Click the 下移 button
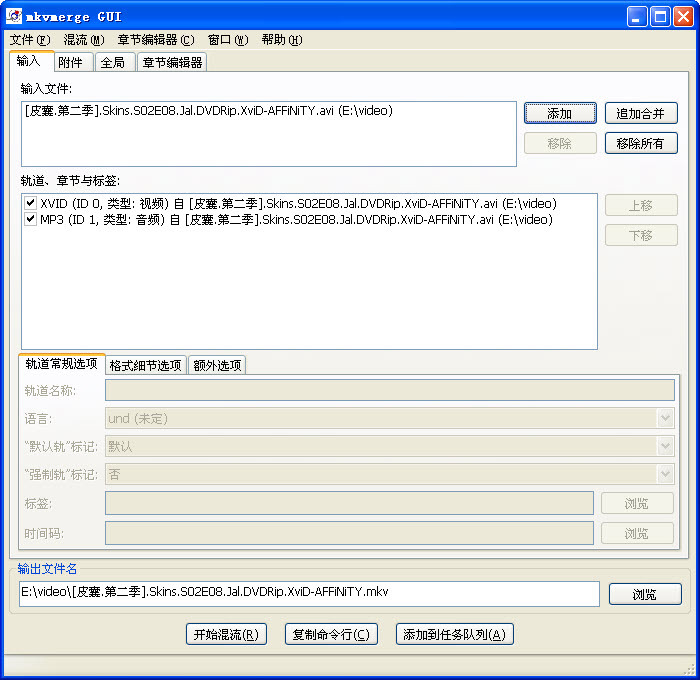The image size is (700, 680). [x=641, y=235]
